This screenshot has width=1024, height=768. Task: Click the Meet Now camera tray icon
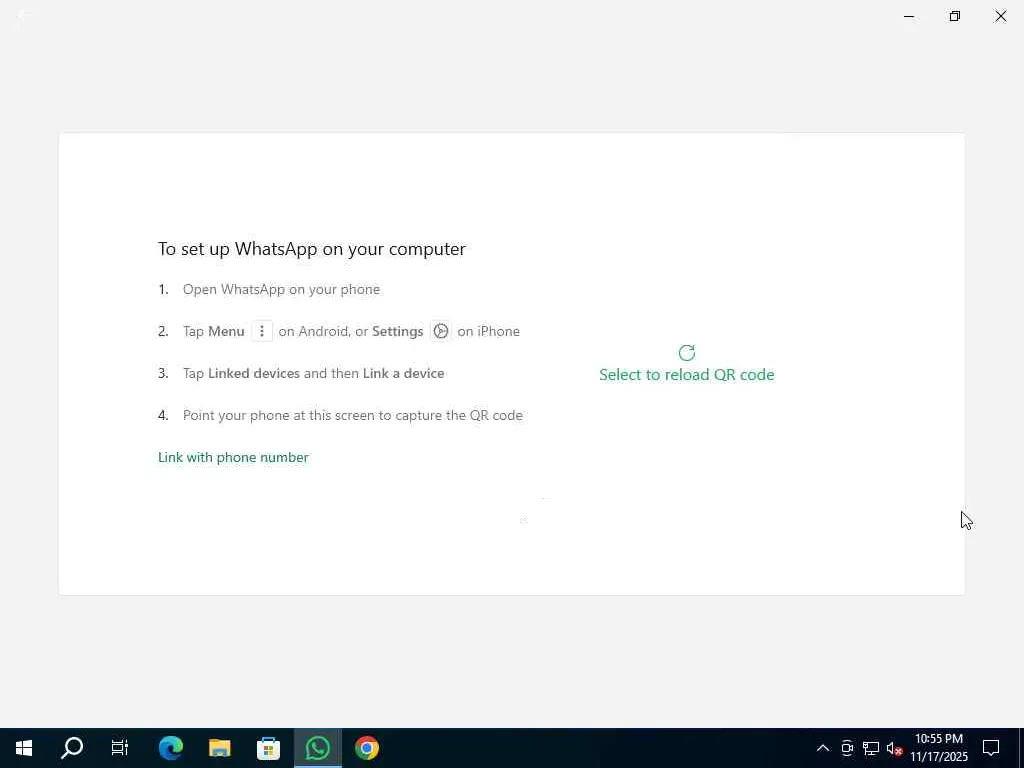tap(847, 748)
